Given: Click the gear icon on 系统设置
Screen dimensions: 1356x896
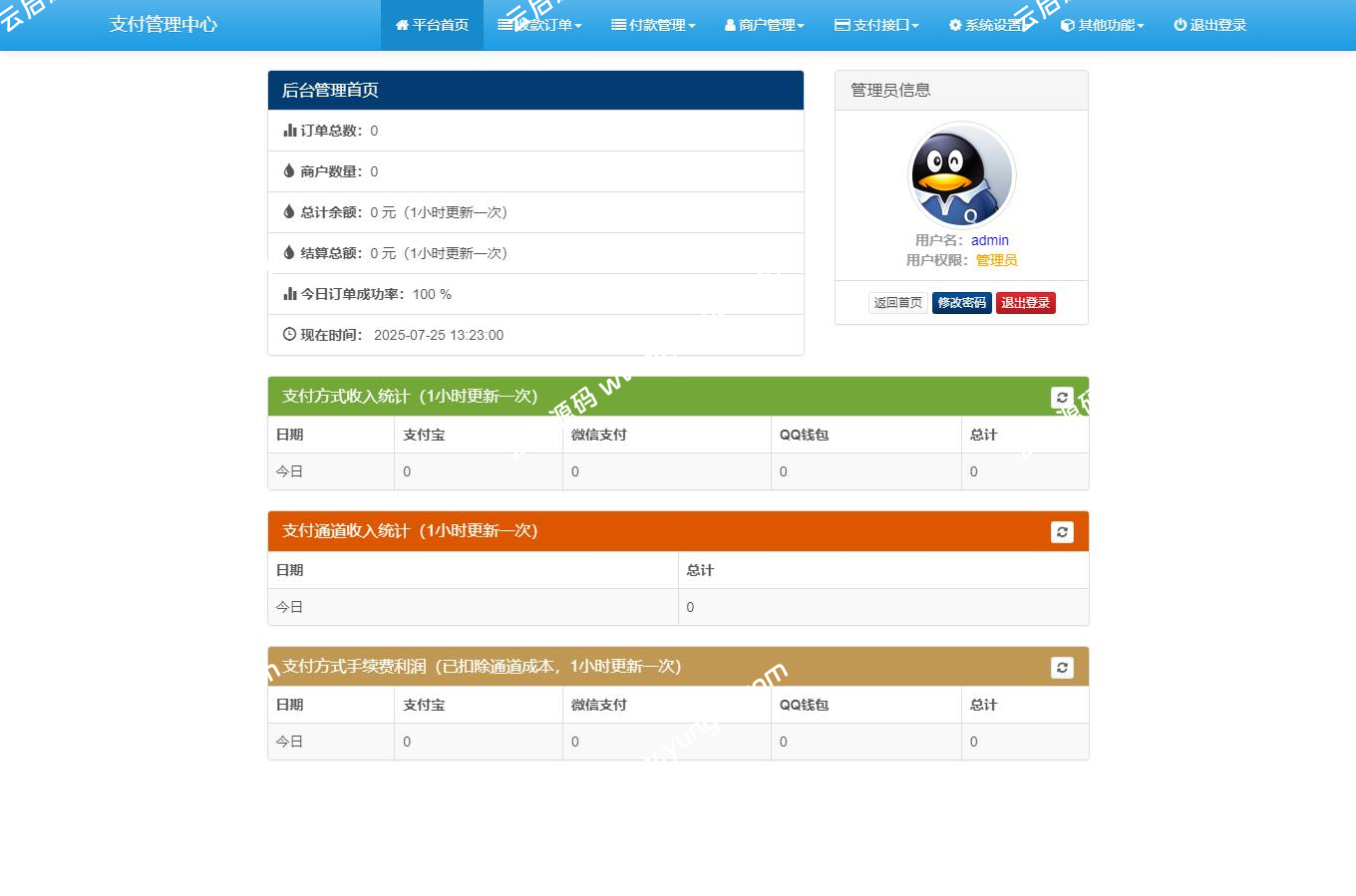Looking at the screenshot, I should (954, 25).
